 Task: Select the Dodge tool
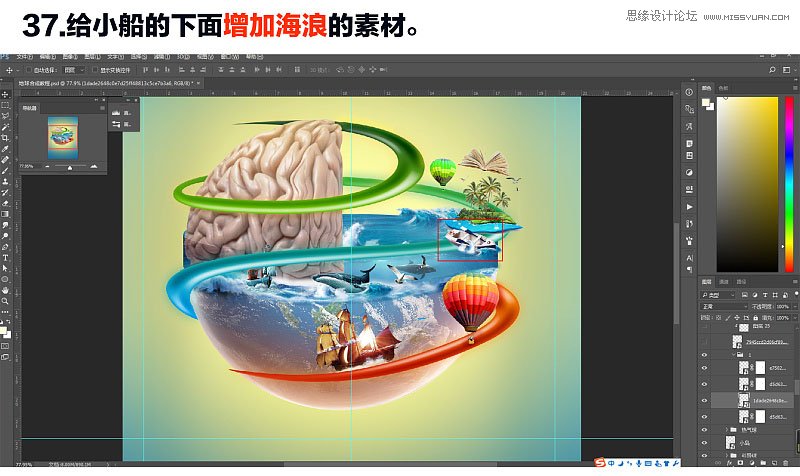(x=5, y=236)
